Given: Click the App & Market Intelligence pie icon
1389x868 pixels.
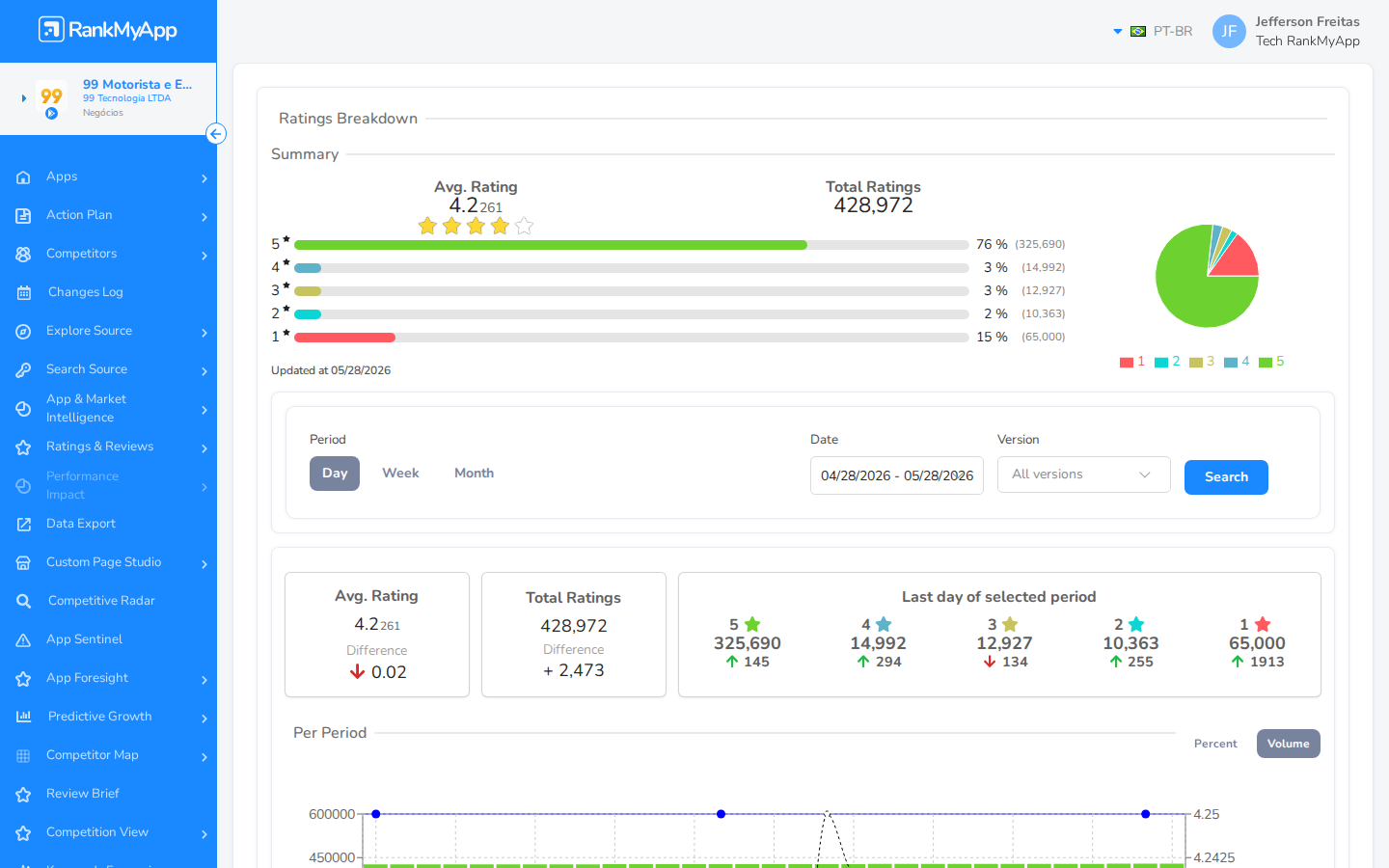Looking at the screenshot, I should pyautogui.click(x=23, y=409).
